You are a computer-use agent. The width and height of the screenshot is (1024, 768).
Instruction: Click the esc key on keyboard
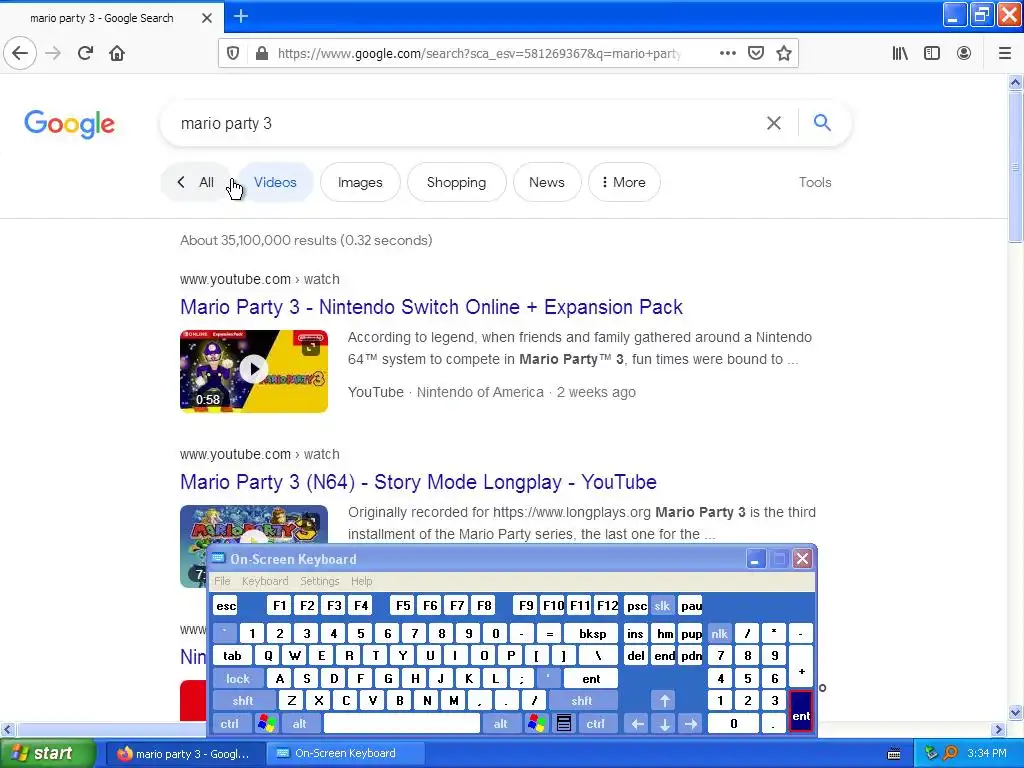(x=226, y=606)
